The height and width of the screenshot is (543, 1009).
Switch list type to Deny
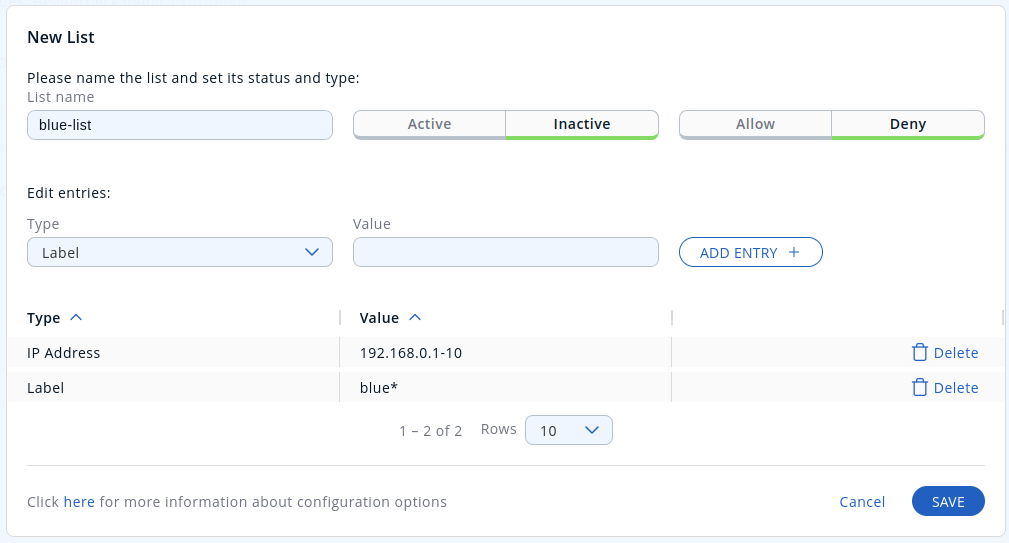[907, 124]
